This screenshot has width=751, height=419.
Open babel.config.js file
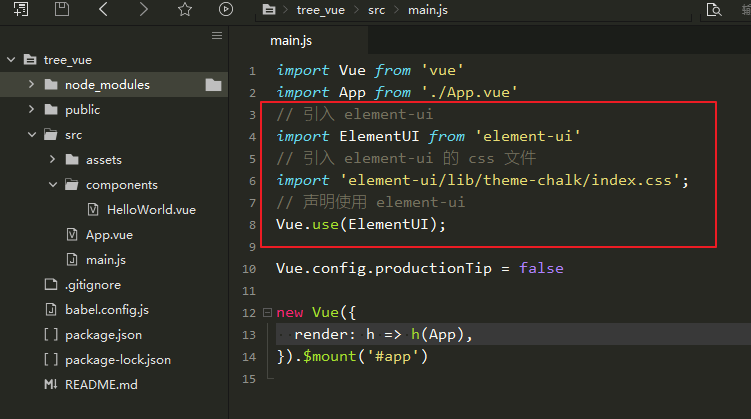107,310
